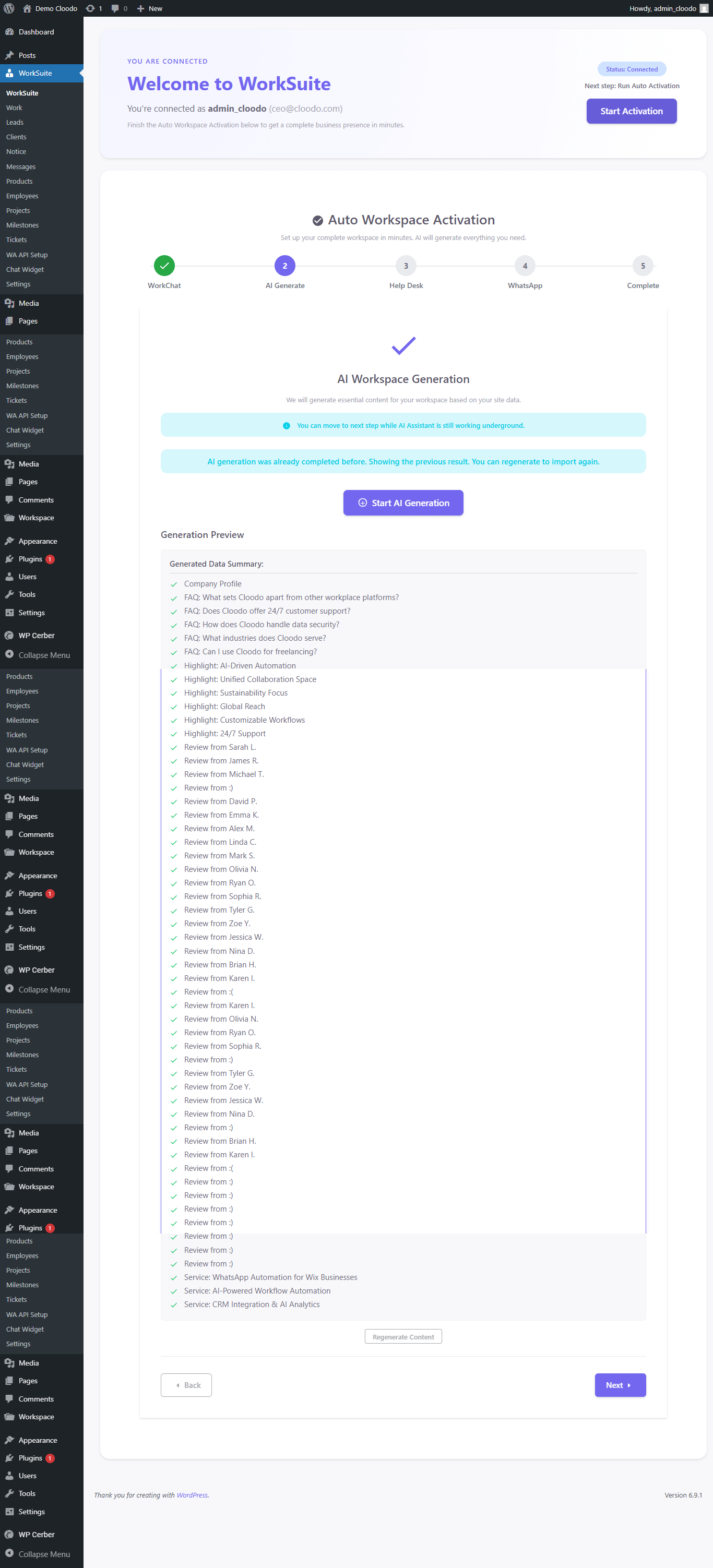Click the notice about moving to next step
Image resolution: width=713 pixels, height=1568 pixels.
point(403,425)
